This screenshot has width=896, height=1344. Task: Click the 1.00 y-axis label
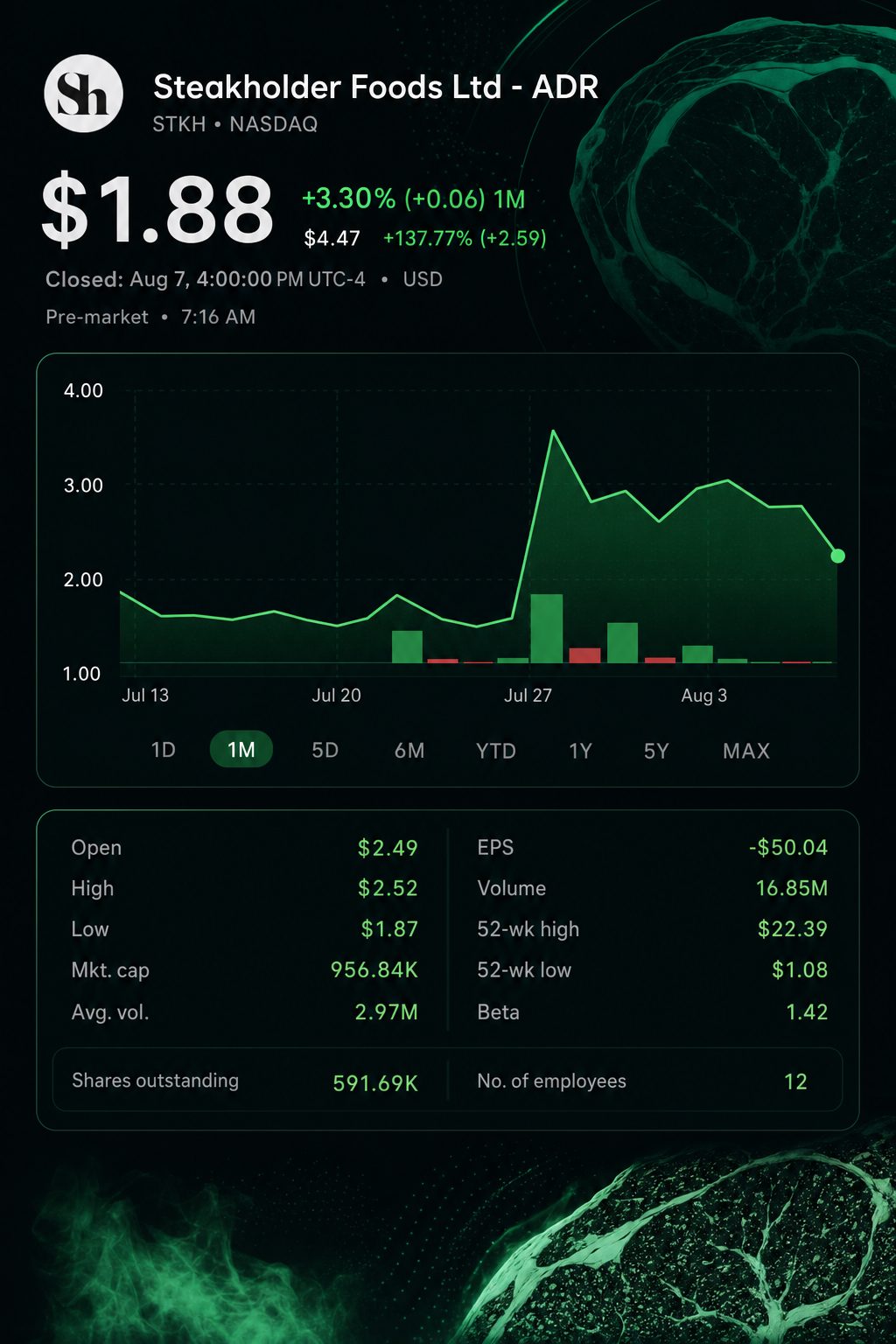[81, 673]
